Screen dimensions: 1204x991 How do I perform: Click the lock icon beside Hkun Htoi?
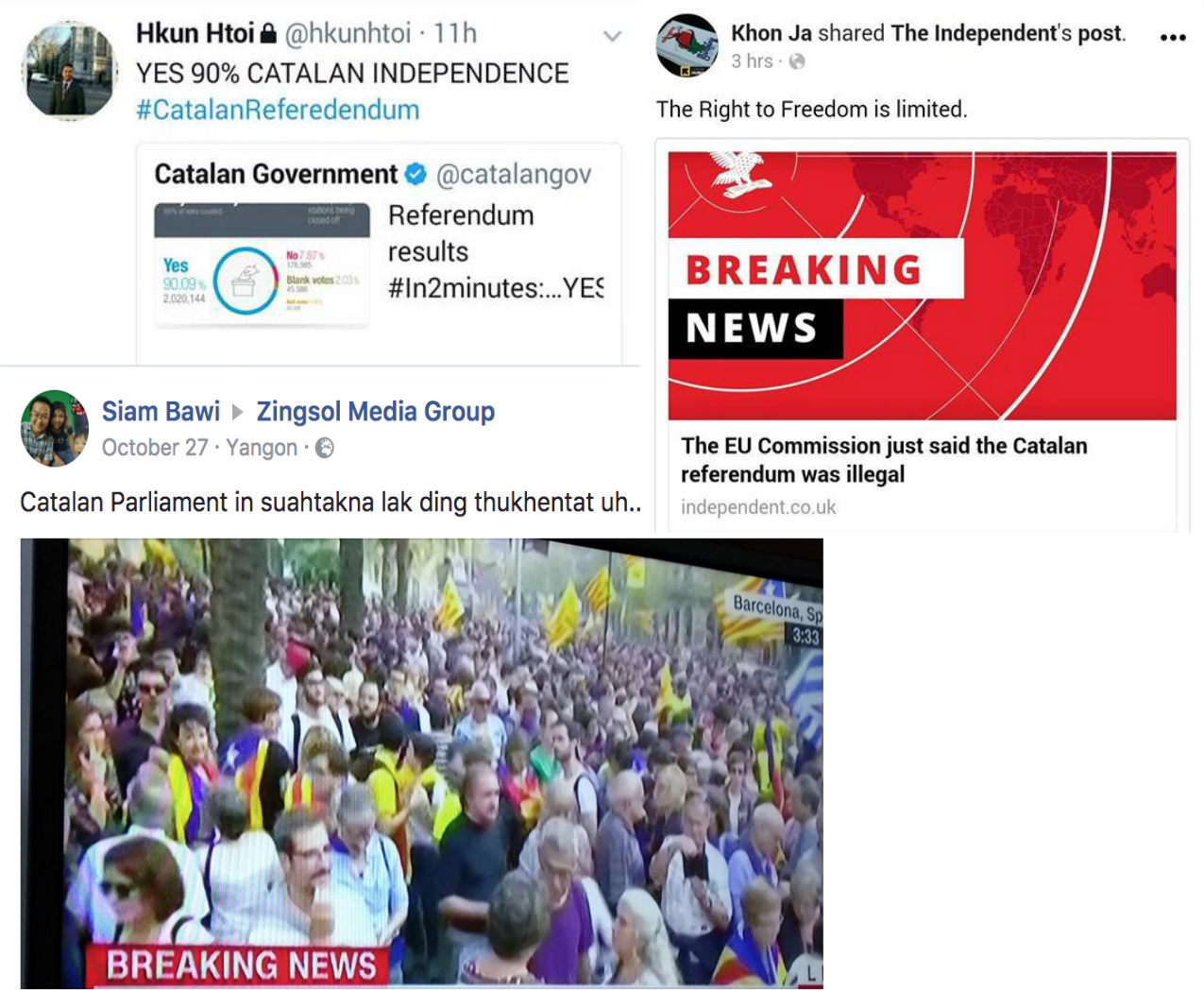coord(268,34)
